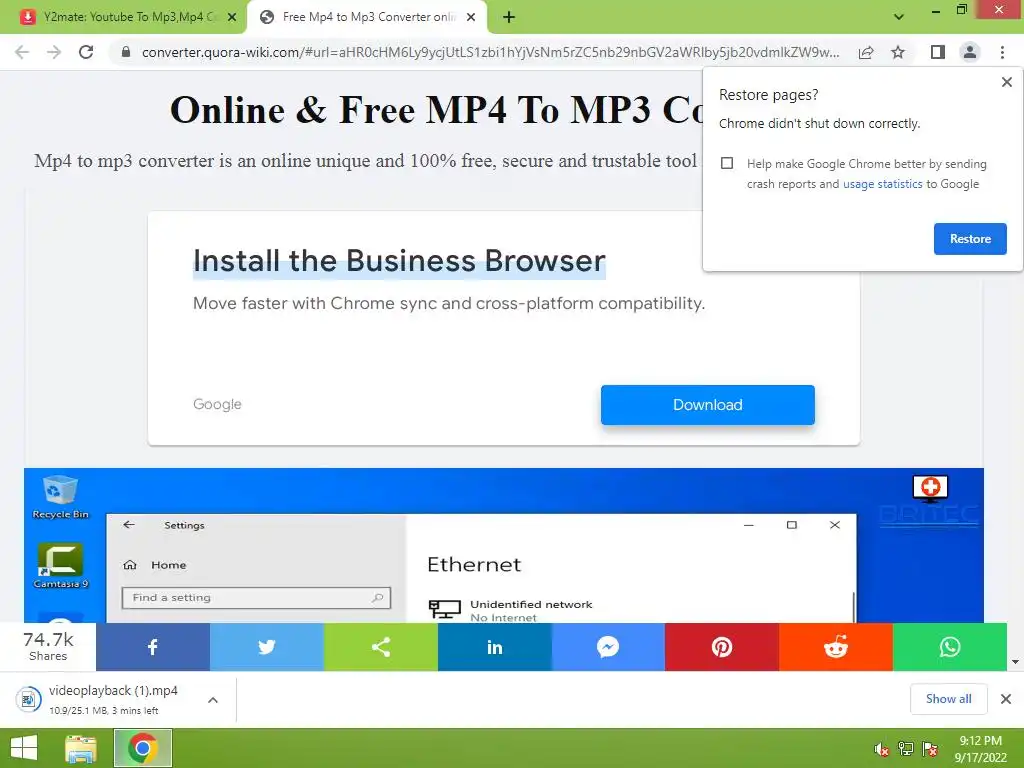Image resolution: width=1024 pixels, height=768 pixels.
Task: Click the browser forward arrow
Action: click(x=54, y=52)
